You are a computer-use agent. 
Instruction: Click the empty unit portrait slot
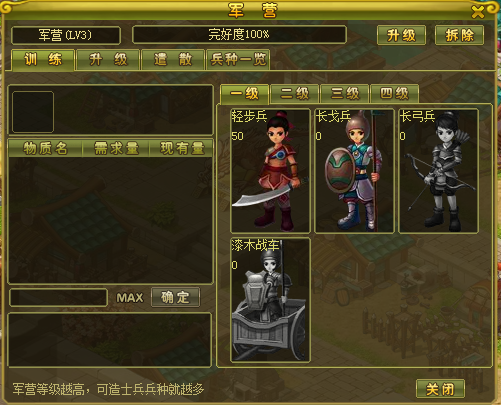(33, 112)
